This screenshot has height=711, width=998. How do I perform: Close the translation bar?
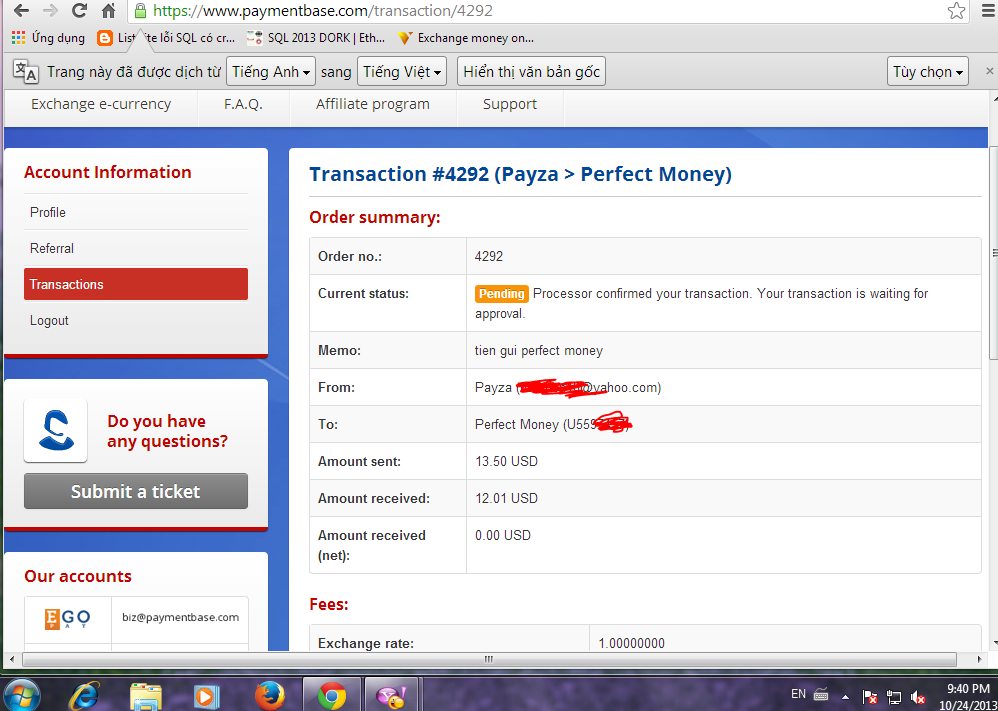pyautogui.click(x=990, y=71)
